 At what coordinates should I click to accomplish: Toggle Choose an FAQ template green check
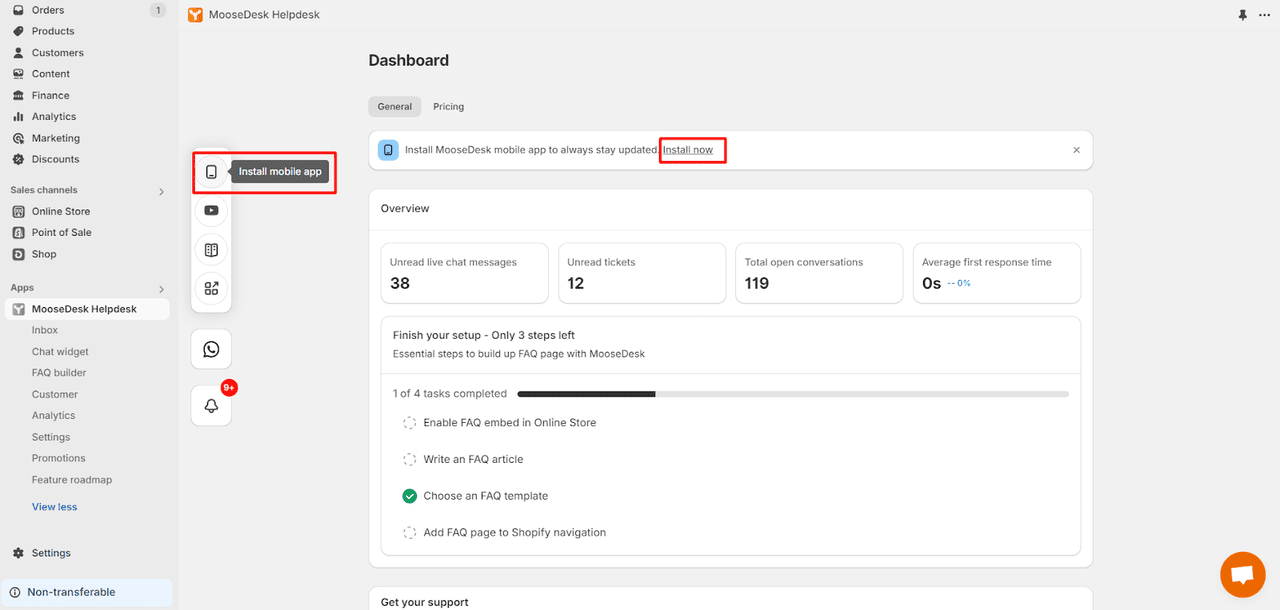pos(410,496)
